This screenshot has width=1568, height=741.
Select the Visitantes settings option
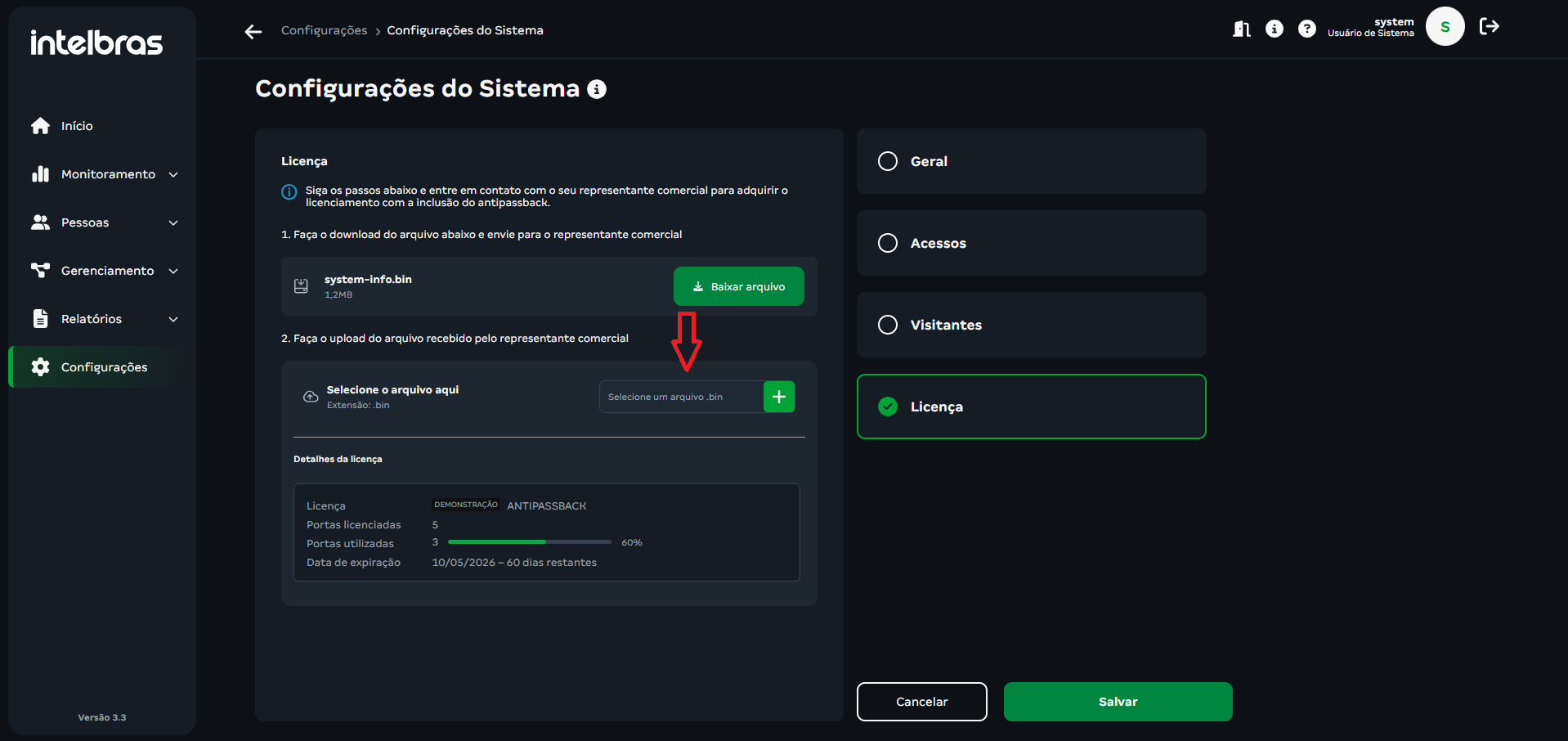point(1031,325)
